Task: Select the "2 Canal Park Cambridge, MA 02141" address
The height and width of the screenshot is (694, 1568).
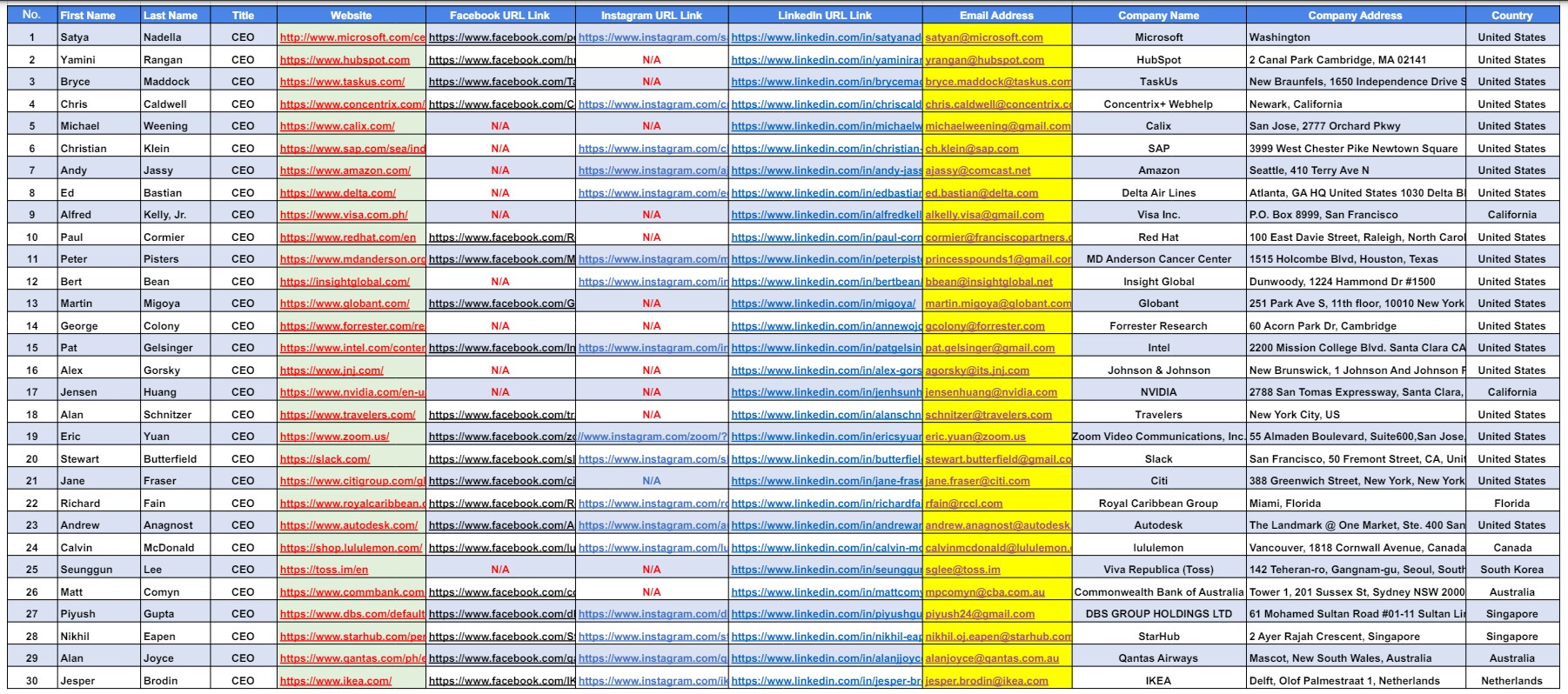Action: [x=1338, y=60]
